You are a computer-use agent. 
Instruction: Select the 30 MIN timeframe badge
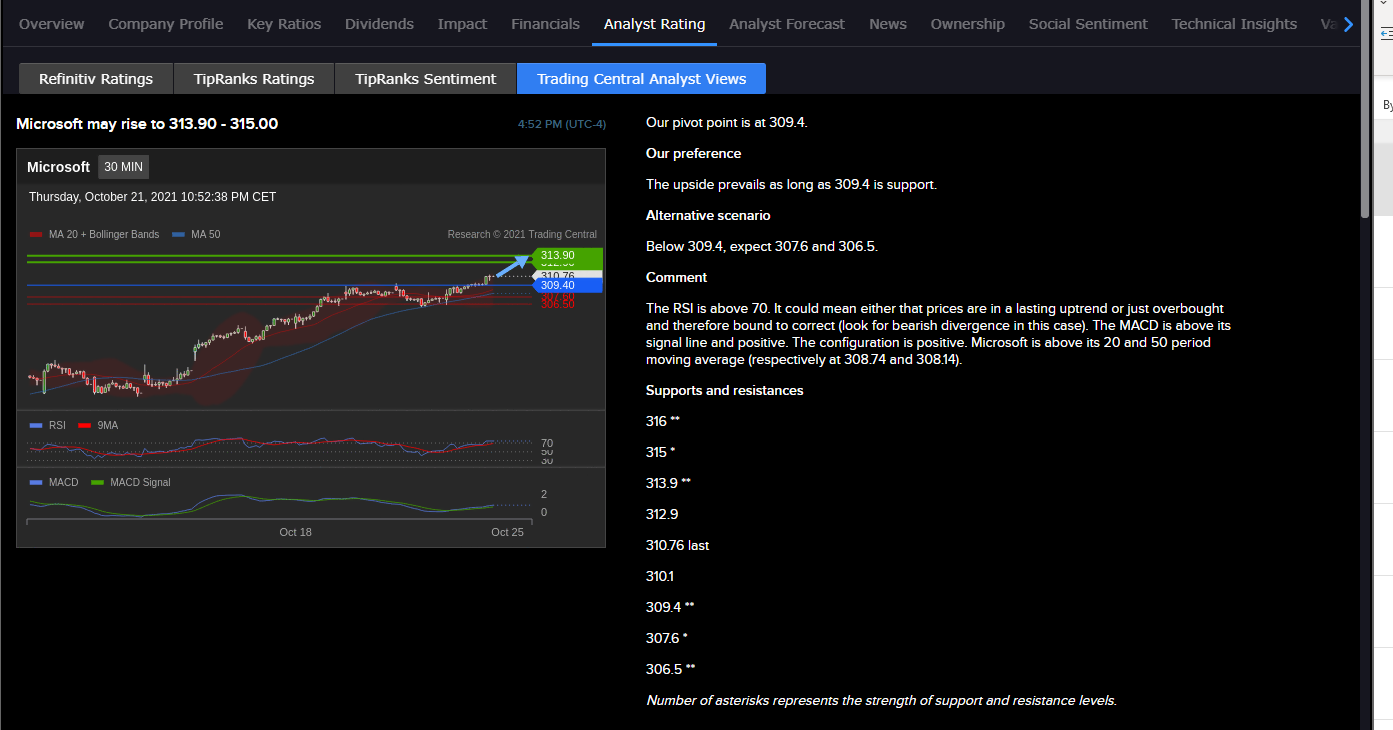(123, 167)
